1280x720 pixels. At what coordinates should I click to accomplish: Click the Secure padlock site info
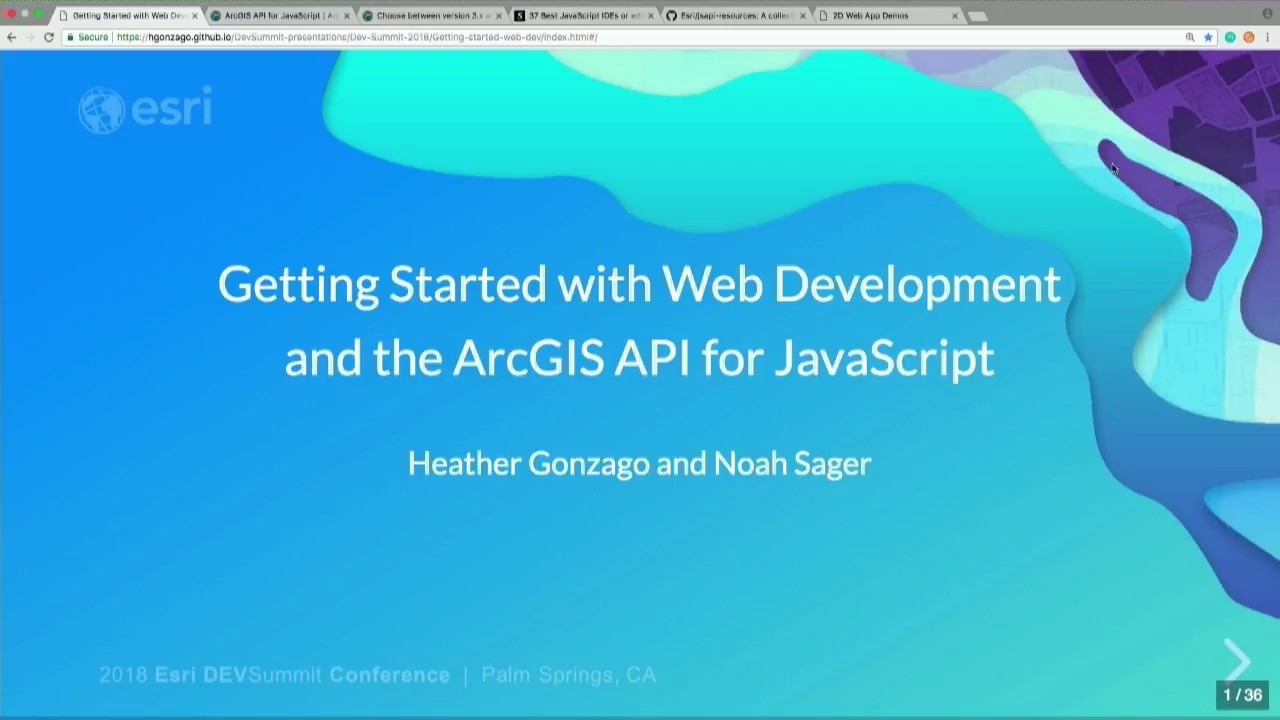coord(87,37)
